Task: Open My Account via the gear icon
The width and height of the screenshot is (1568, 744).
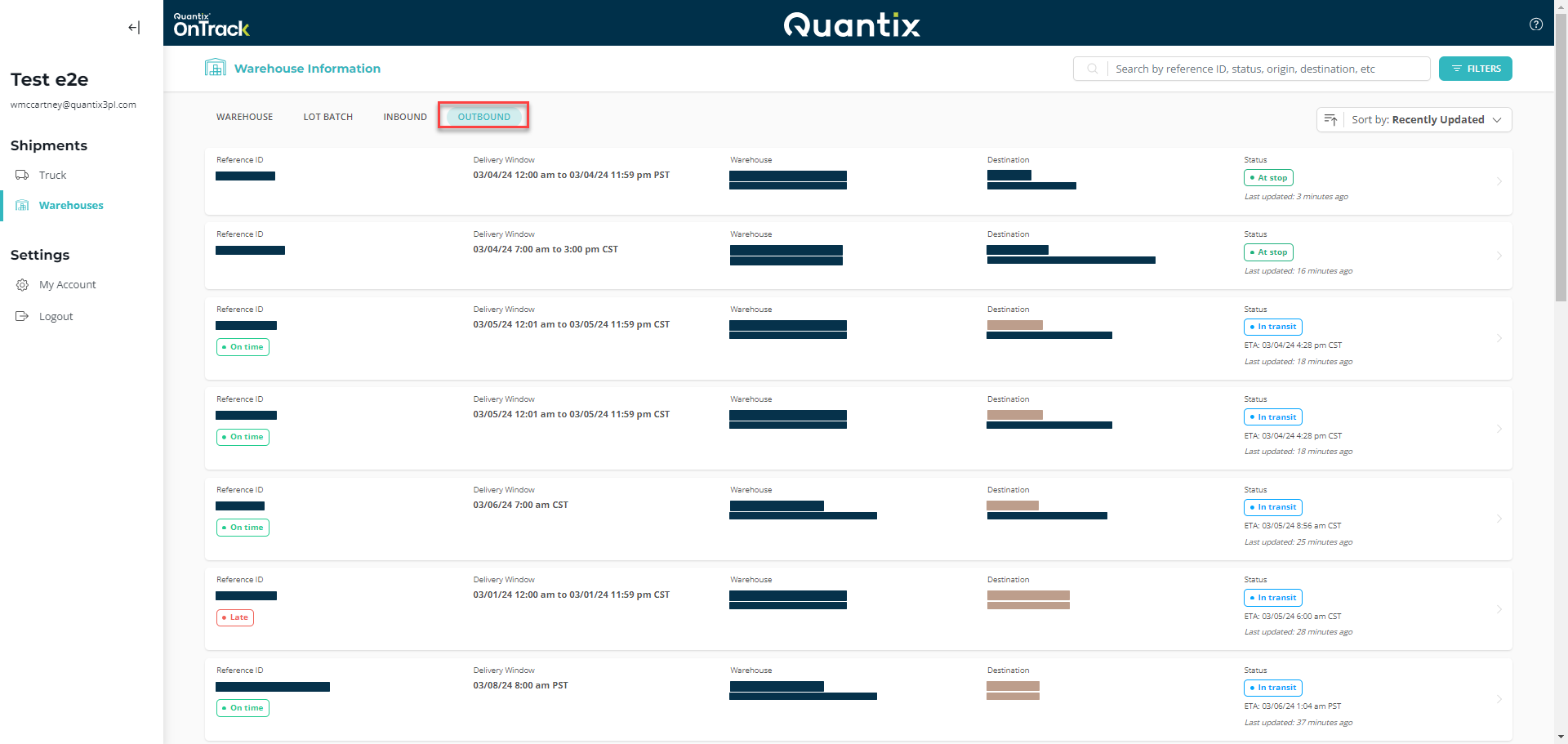Action: [x=22, y=284]
